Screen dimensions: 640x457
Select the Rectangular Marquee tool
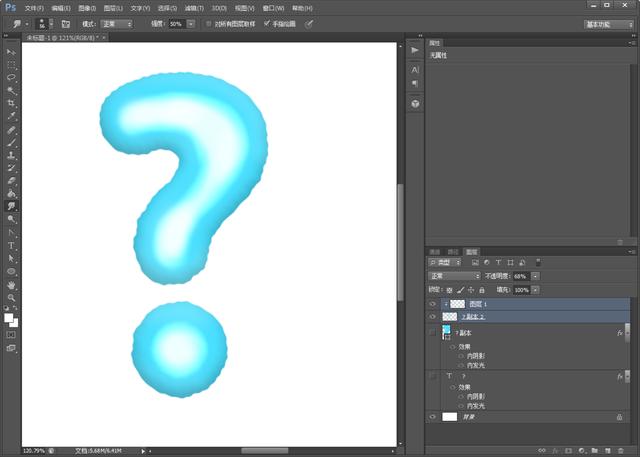[x=11, y=65]
